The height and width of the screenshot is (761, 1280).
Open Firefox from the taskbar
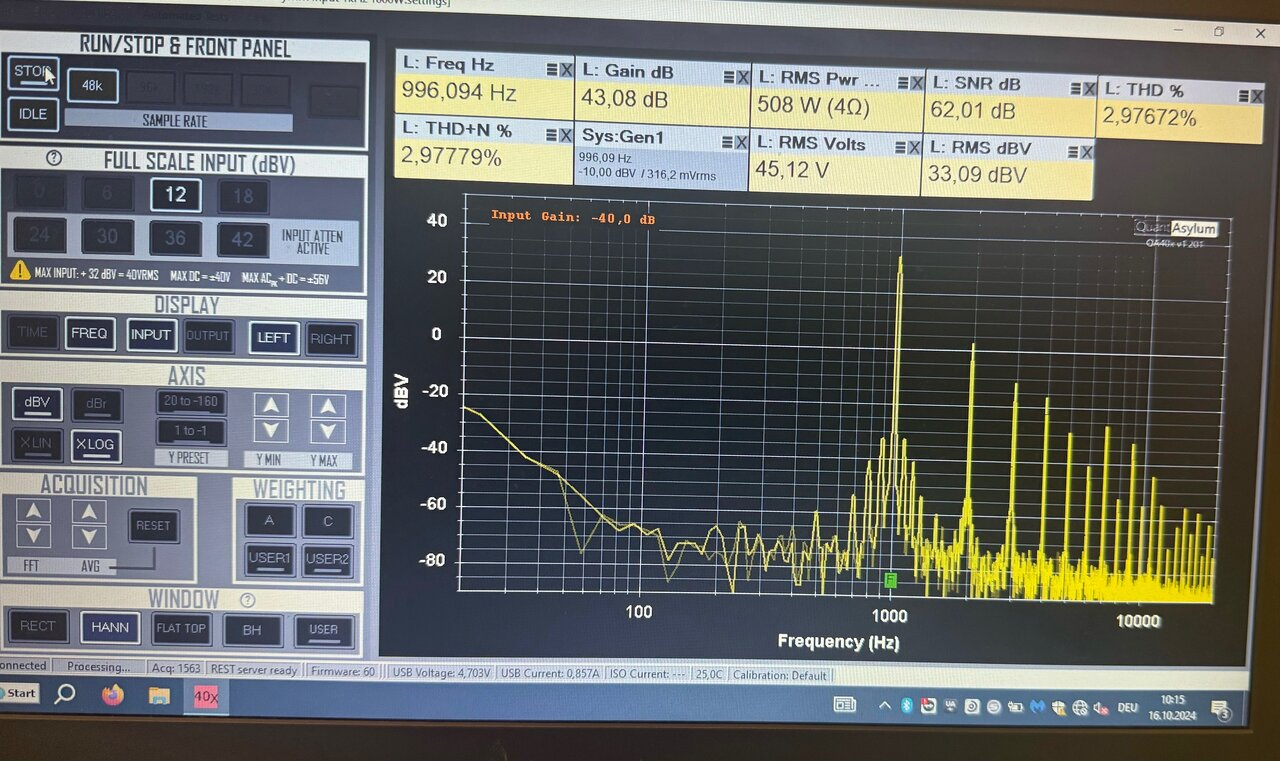coord(112,695)
